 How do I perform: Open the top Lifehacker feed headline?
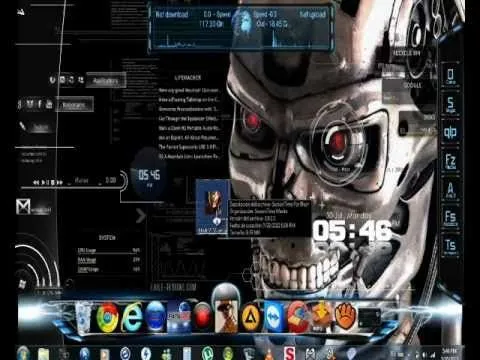pos(189,90)
